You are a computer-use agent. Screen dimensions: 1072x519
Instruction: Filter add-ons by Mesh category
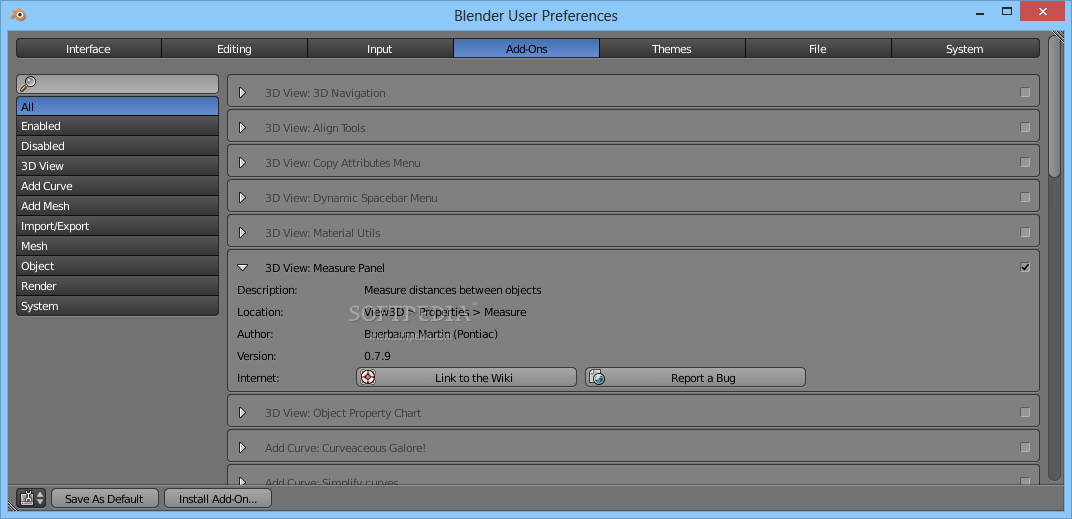118,246
